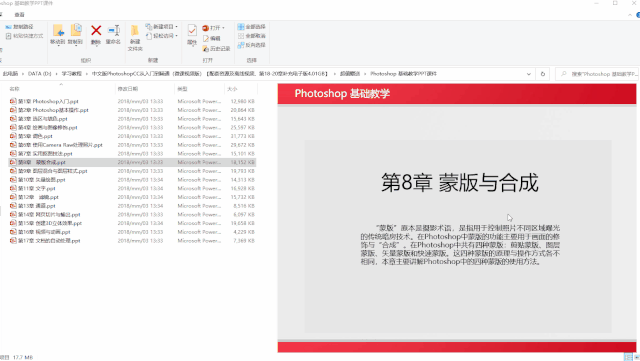Click the PPT icon of 第13章 file
Viewport: 640px width, 361px height.
click(x=13, y=206)
